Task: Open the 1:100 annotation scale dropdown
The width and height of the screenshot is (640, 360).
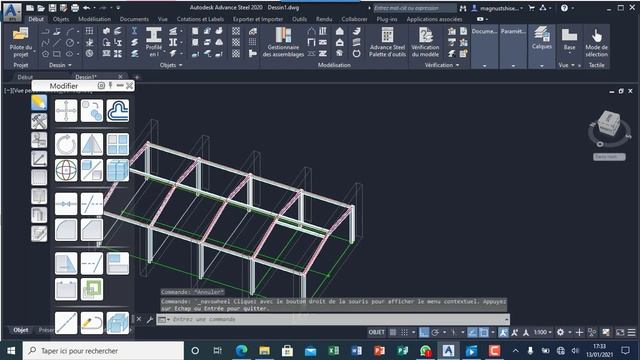Action: [543, 332]
